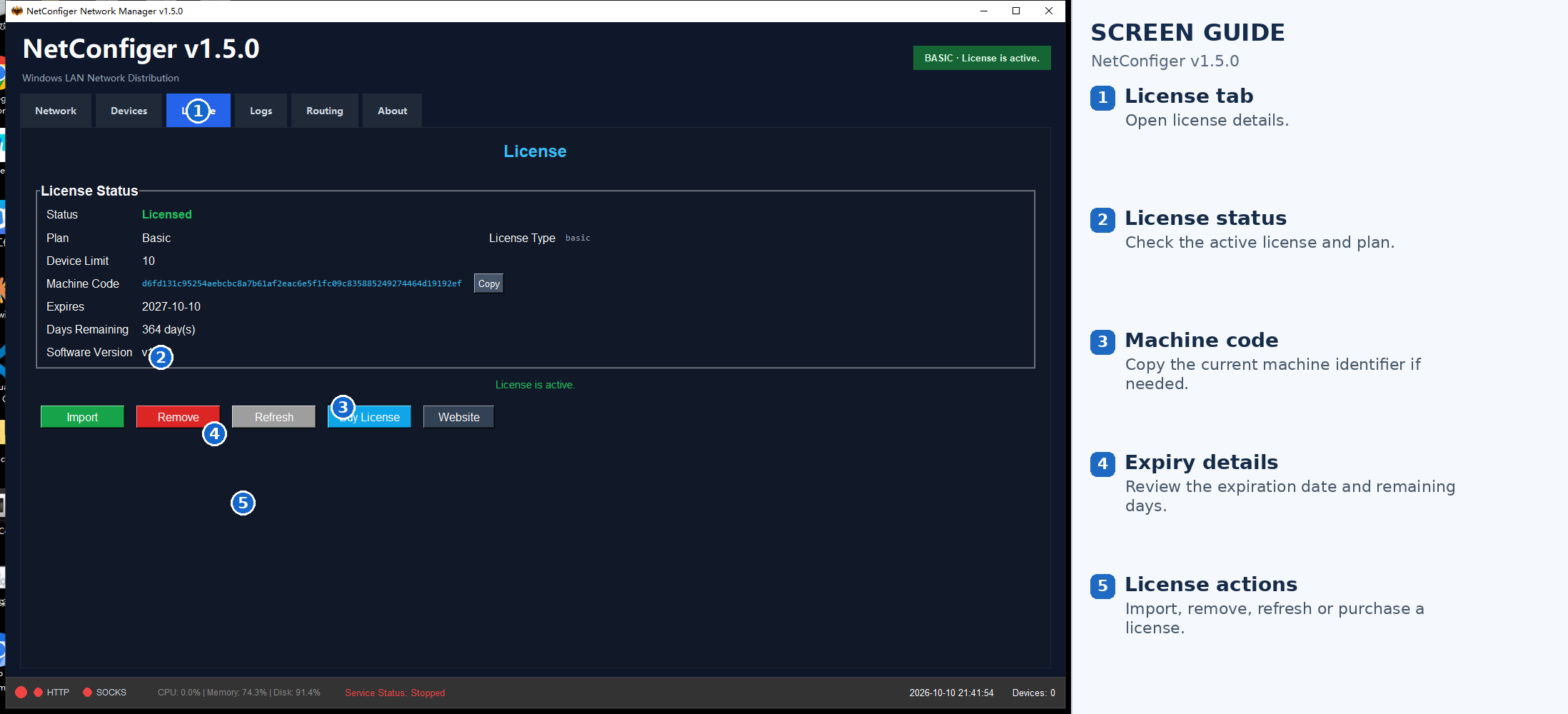Click Service Status: Stopped text
This screenshot has width=1568, height=714.
pyautogui.click(x=395, y=693)
